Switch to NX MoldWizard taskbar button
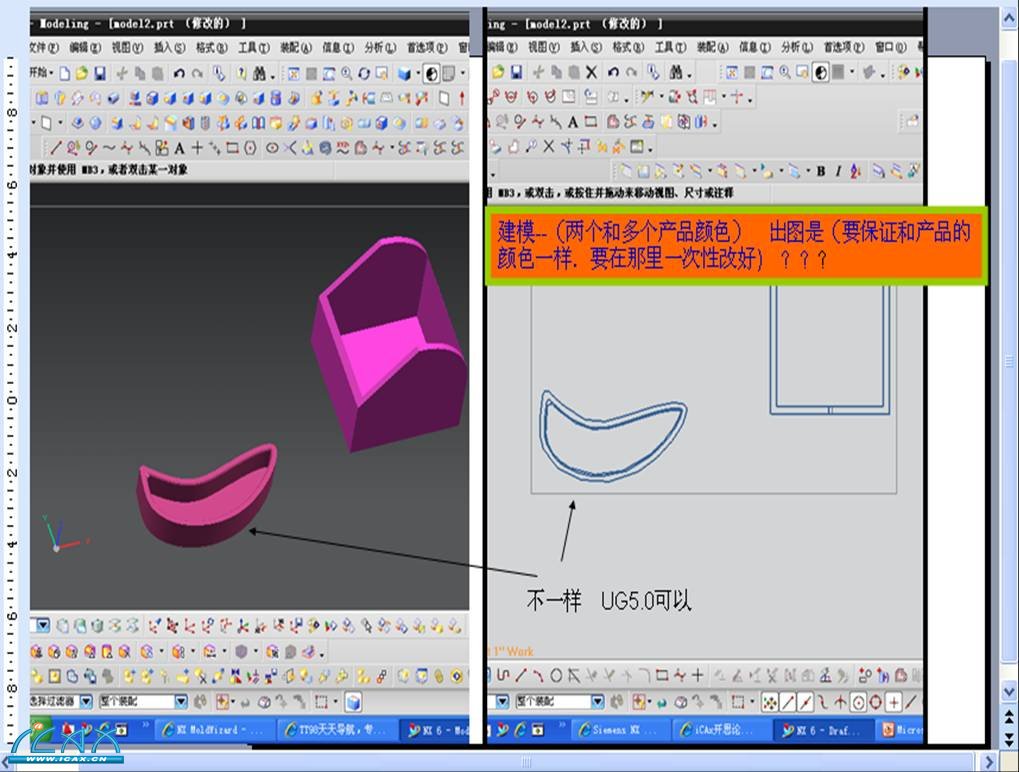Screen dimensions: 1019x772 coord(214,730)
